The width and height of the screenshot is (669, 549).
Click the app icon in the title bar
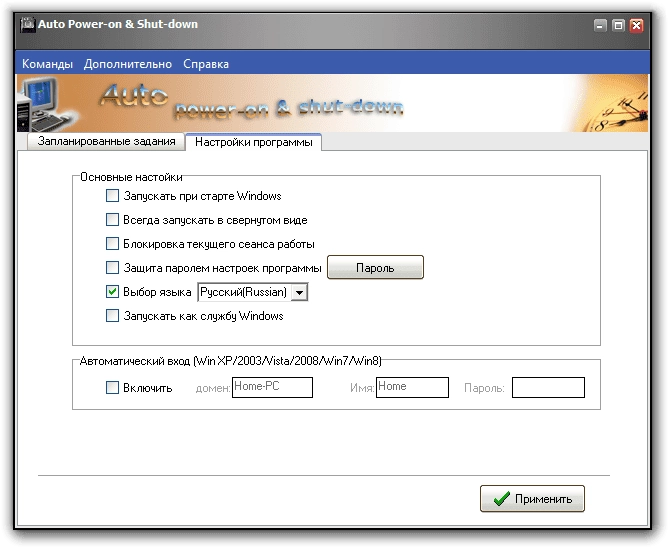[28, 24]
